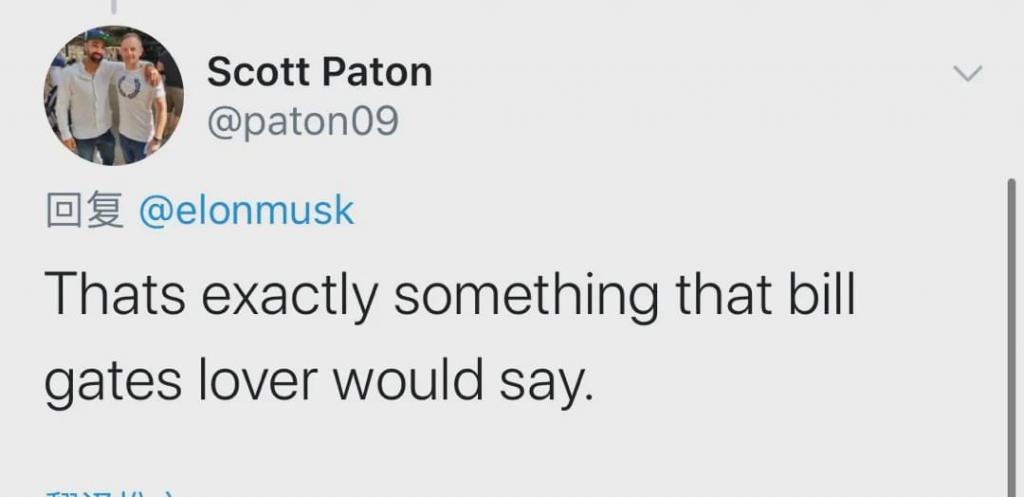Click the 回复 reply label

85,210
